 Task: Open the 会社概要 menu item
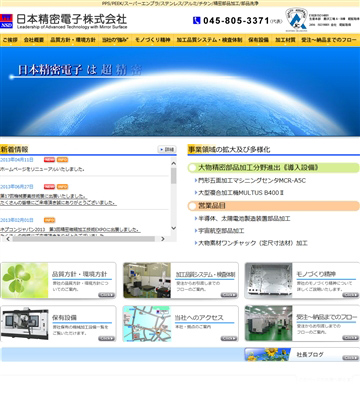34,40
